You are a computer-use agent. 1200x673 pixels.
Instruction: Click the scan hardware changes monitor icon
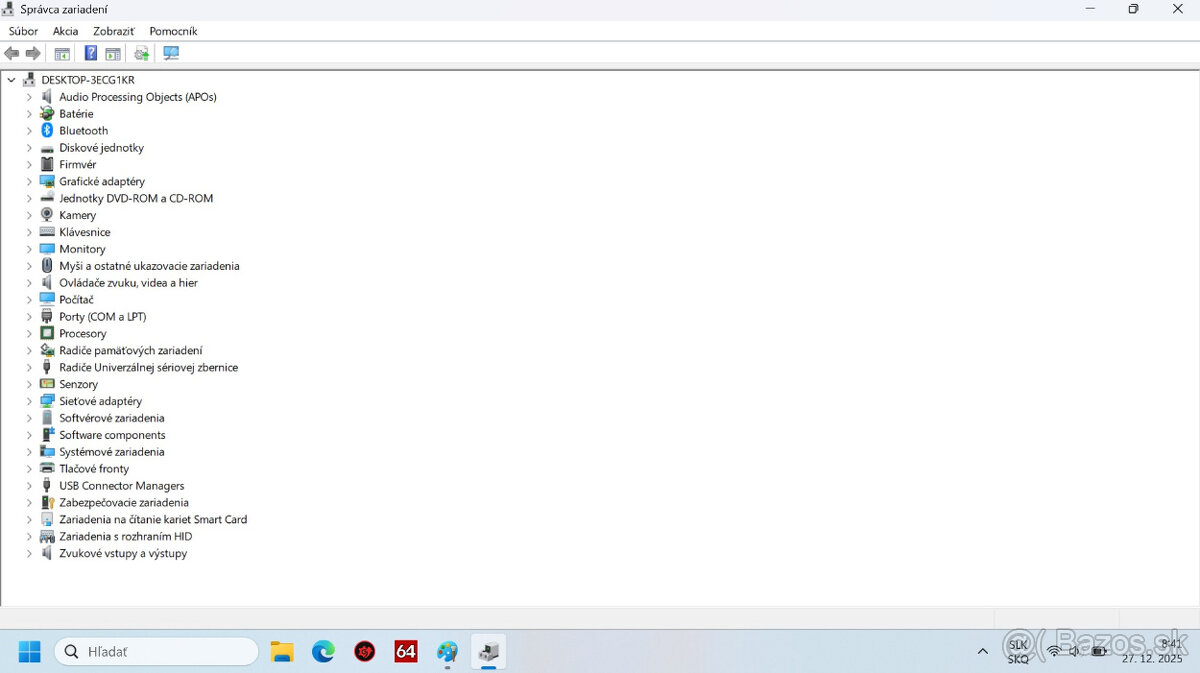pyautogui.click(x=171, y=53)
